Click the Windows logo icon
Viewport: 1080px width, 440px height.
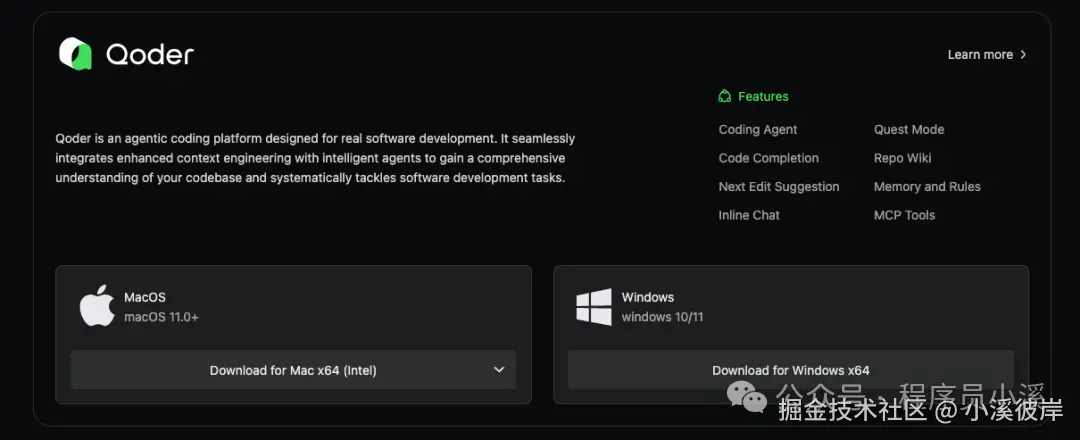593,306
